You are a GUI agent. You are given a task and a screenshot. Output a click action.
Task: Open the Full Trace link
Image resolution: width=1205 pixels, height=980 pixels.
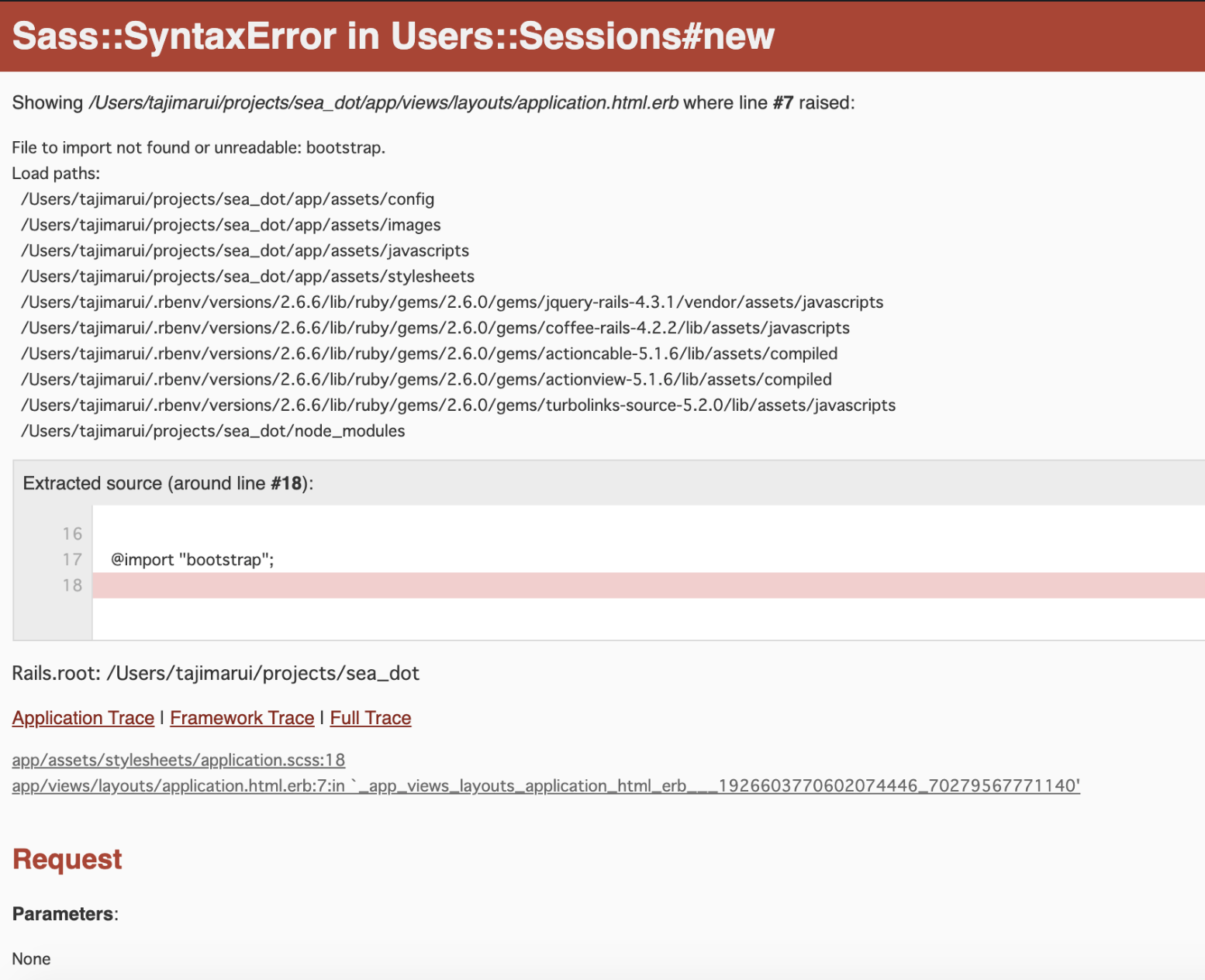[371, 718]
